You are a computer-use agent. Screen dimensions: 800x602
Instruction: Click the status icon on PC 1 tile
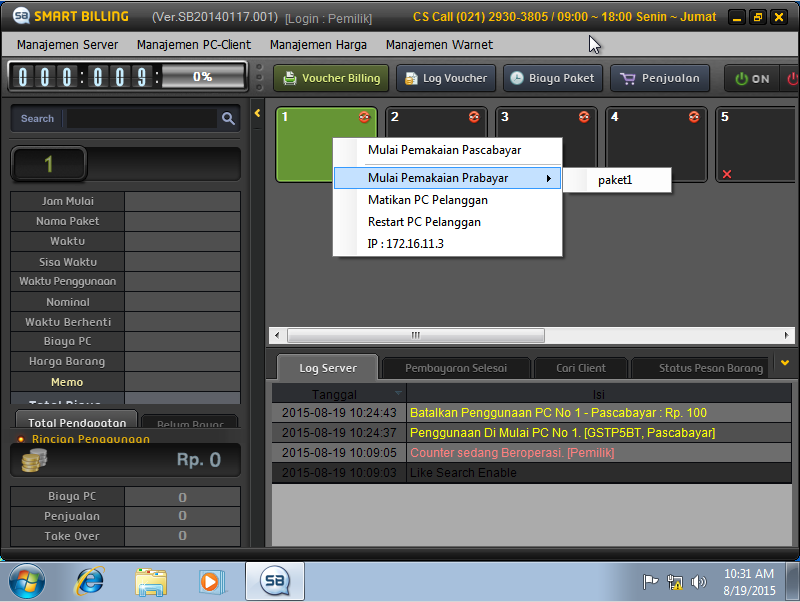tap(364, 117)
